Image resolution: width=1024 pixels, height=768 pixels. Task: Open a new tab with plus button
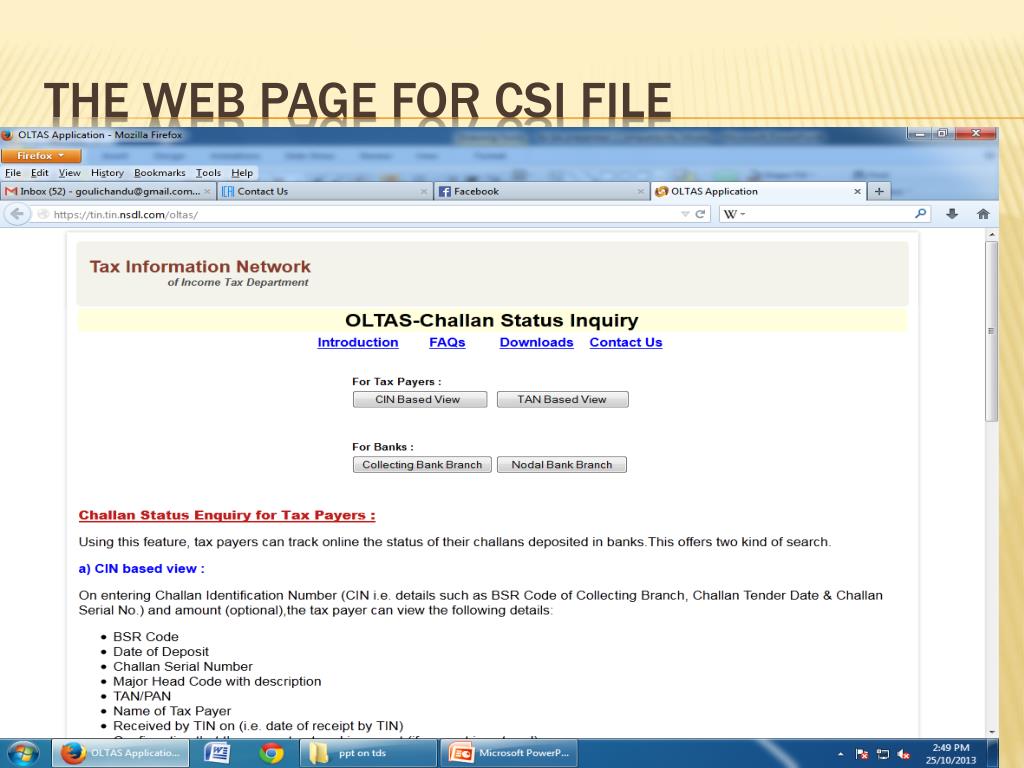tap(879, 191)
